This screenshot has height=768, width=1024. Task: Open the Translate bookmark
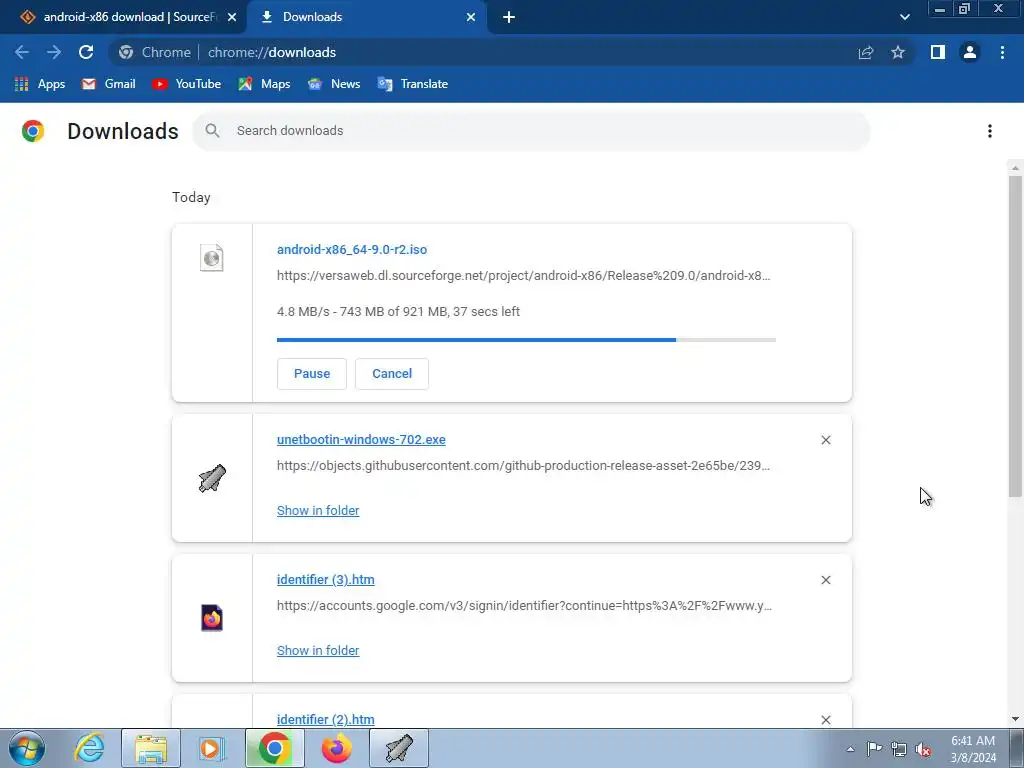[413, 84]
